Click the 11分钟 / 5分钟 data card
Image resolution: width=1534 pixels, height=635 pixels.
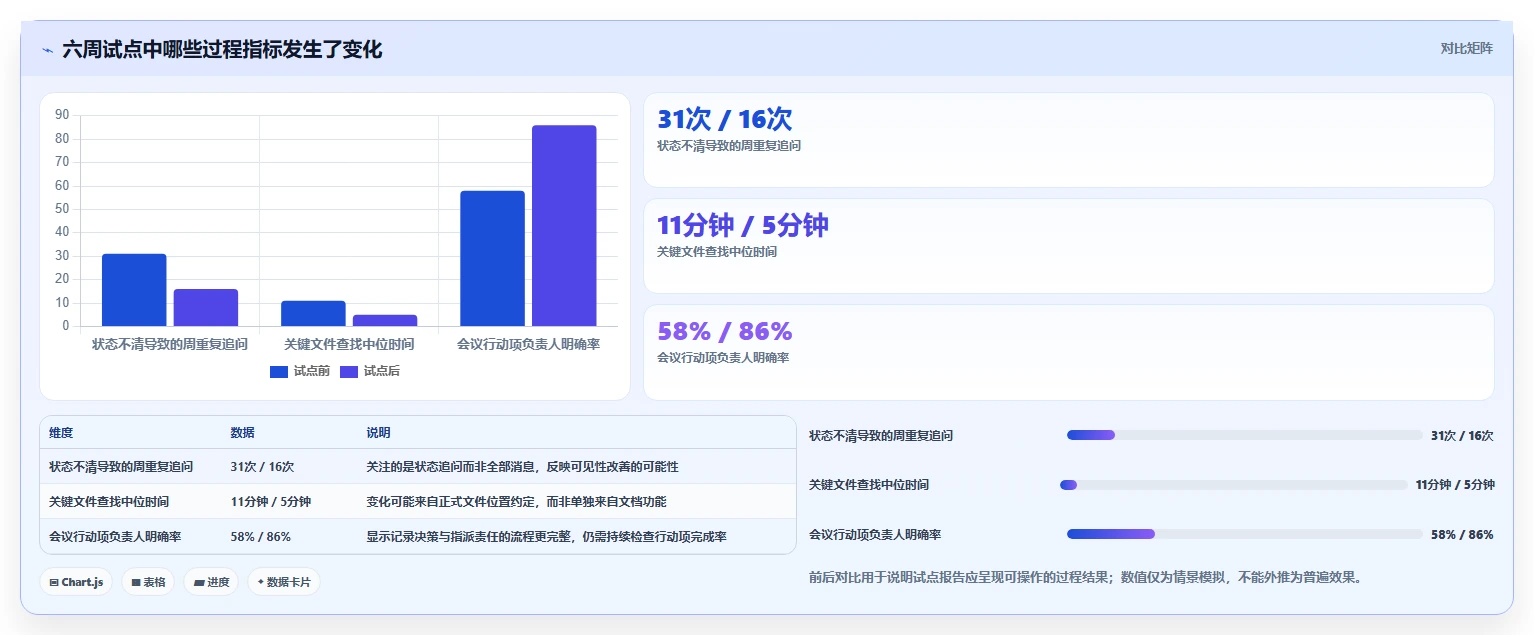(x=1068, y=246)
